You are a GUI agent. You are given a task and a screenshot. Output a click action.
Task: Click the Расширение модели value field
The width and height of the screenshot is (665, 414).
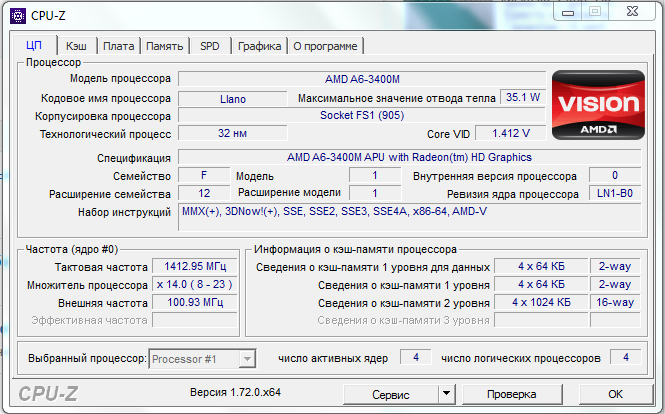tap(375, 193)
